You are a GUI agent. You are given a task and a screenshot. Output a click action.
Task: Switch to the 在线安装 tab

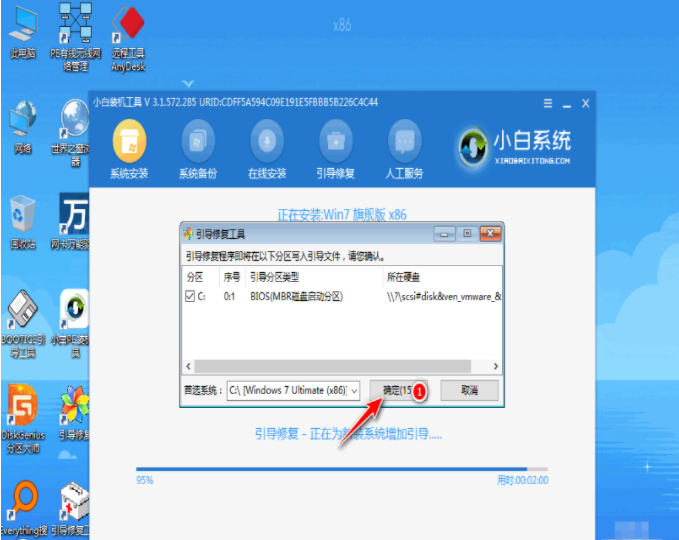(267, 150)
